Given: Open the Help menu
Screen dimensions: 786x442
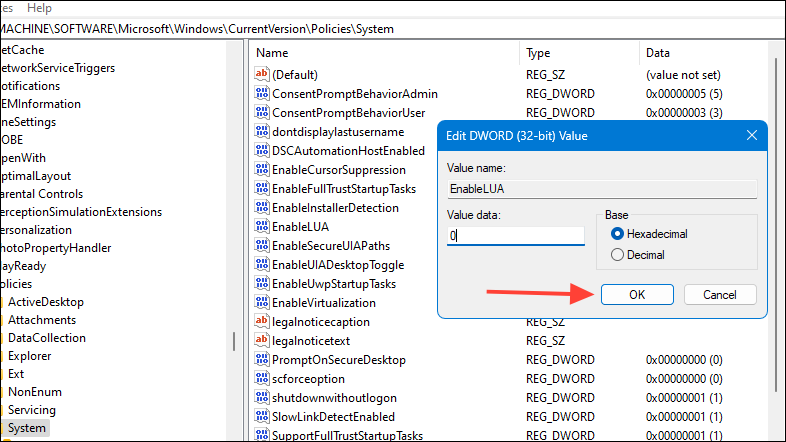Looking at the screenshot, I should point(39,8).
